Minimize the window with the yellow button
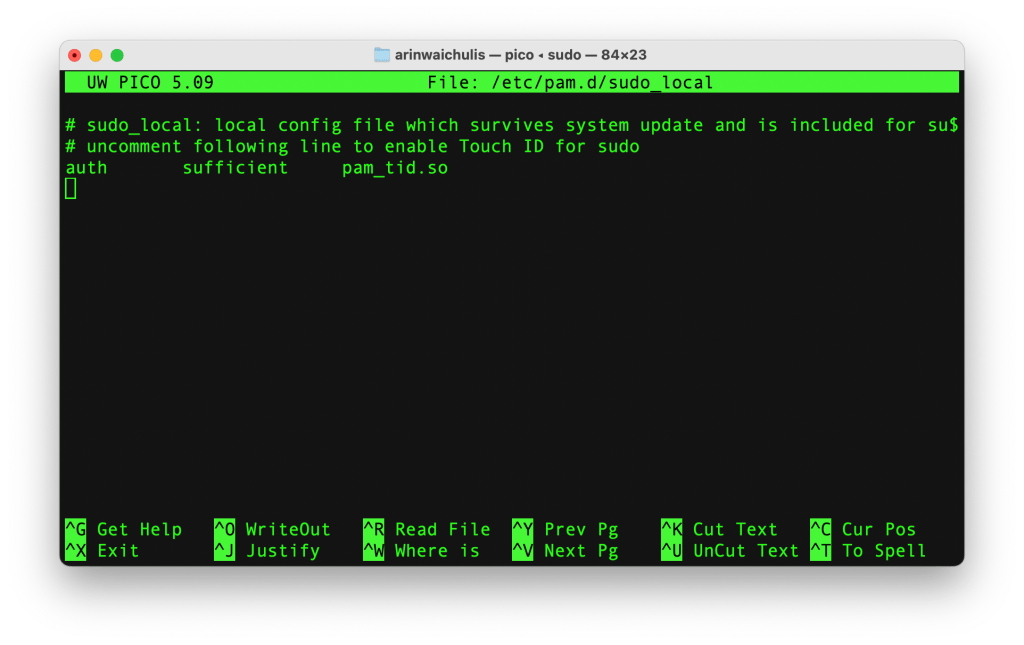This screenshot has width=1024, height=645. tap(96, 55)
